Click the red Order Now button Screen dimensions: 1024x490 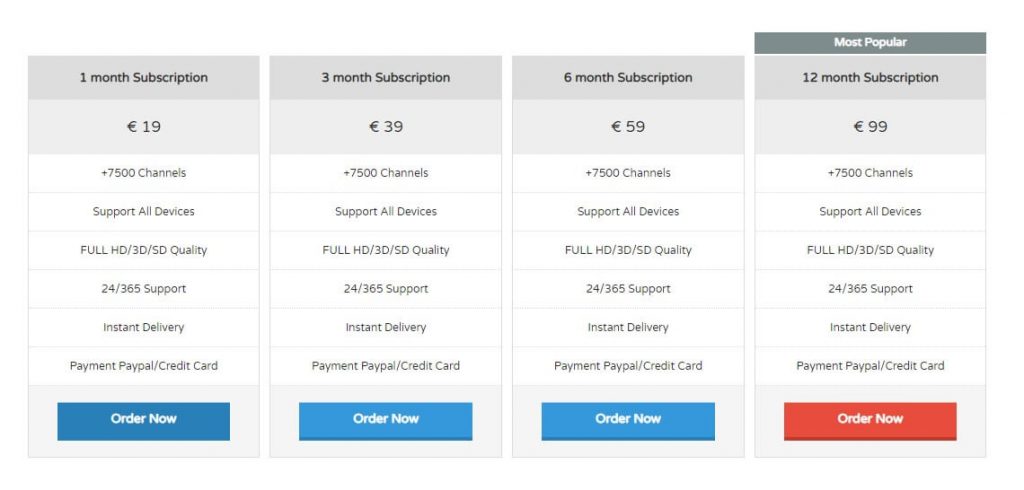(870, 421)
